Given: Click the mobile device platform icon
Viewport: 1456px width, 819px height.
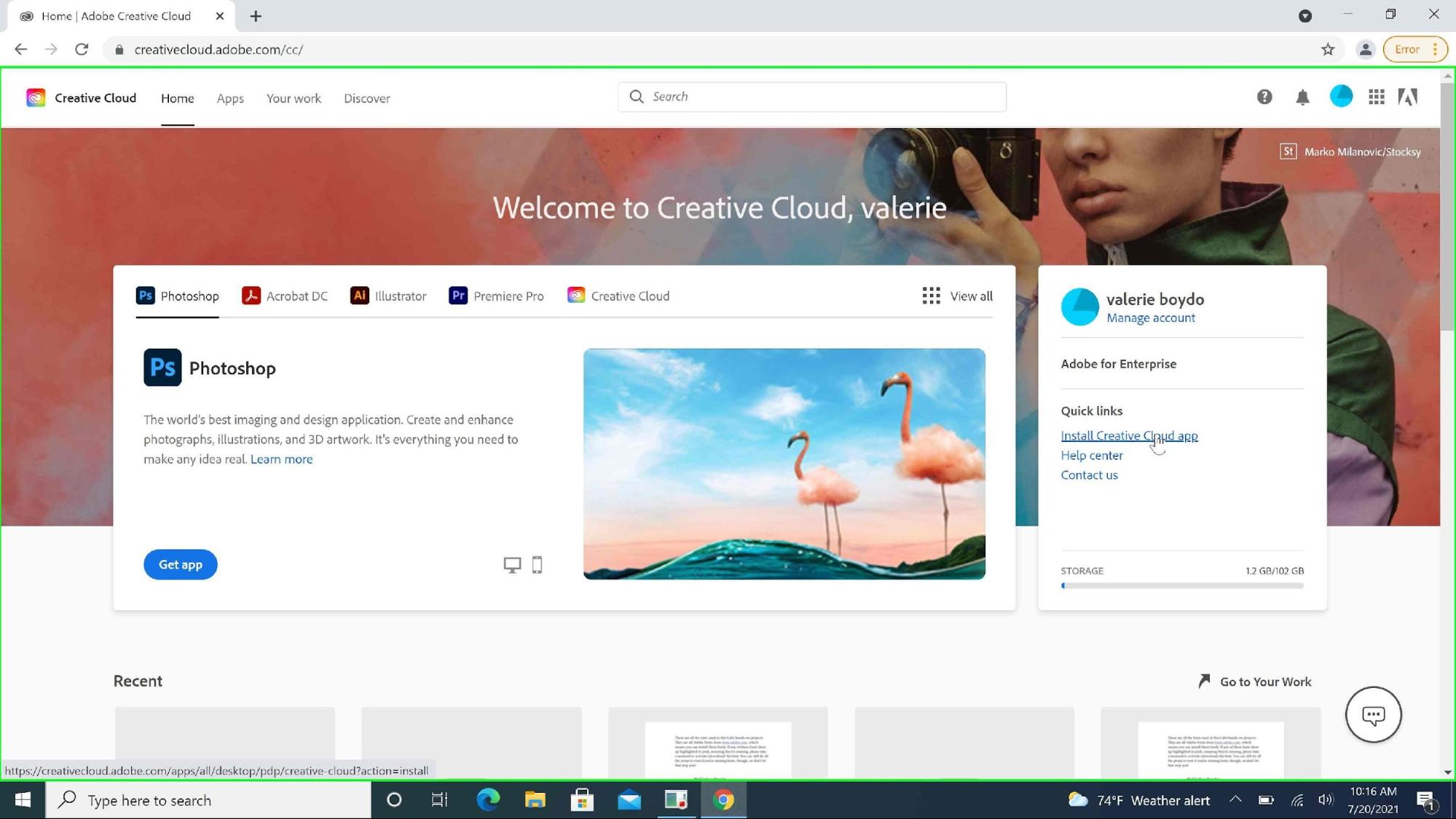Looking at the screenshot, I should pyautogui.click(x=537, y=565).
